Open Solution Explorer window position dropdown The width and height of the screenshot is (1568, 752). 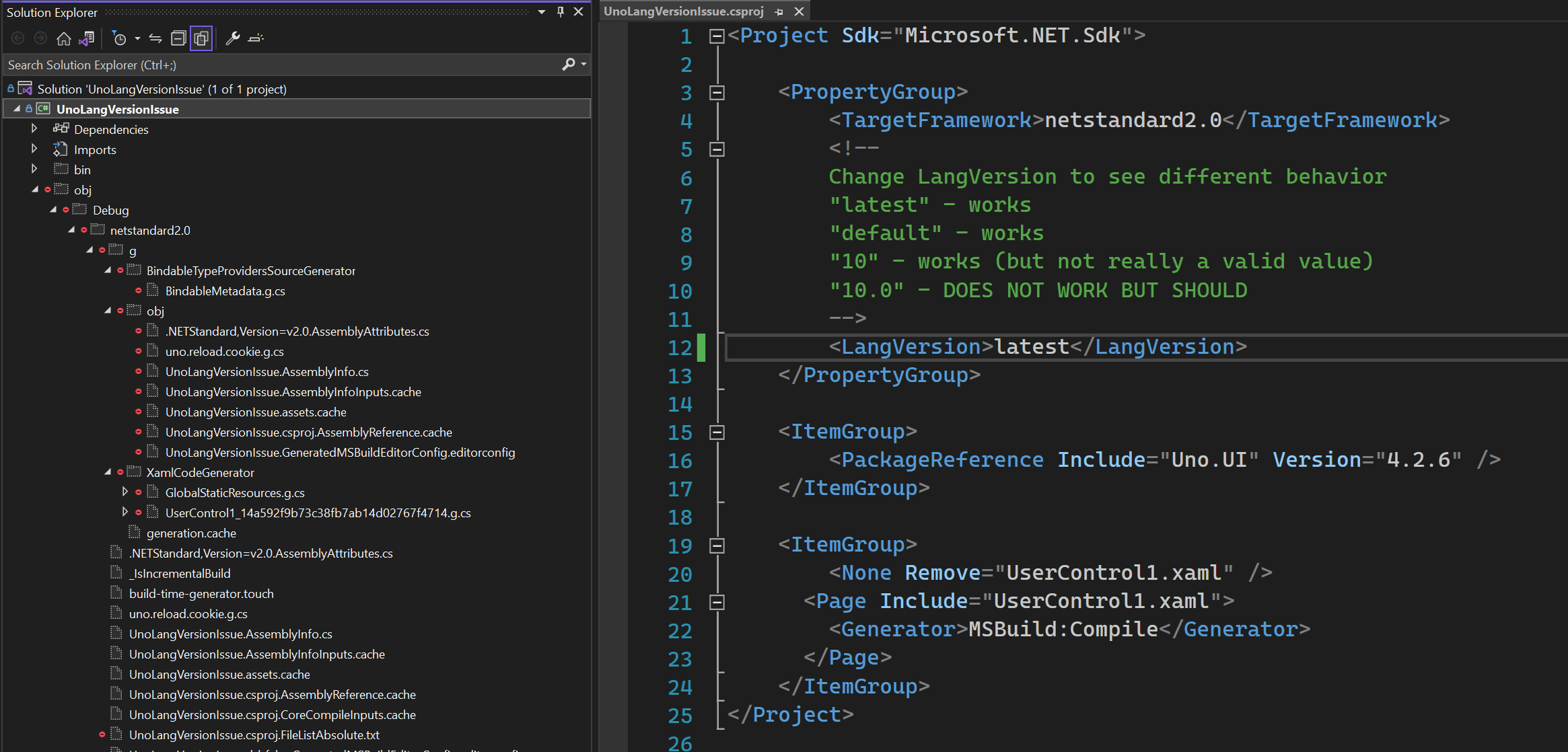(542, 12)
